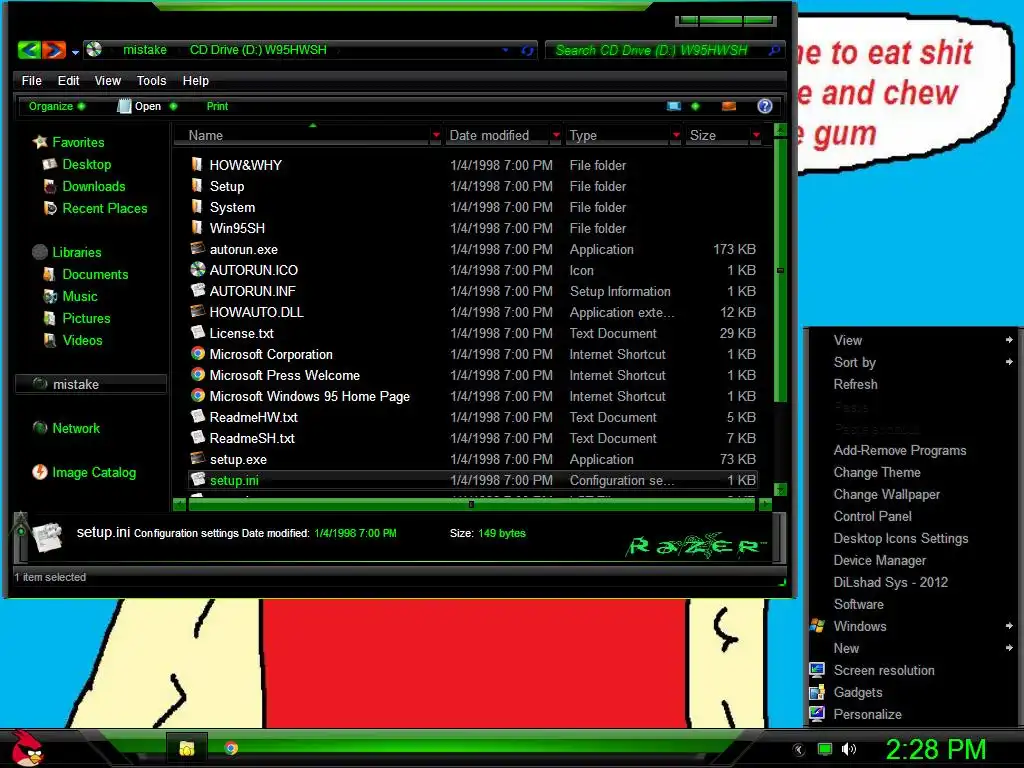Open Type column filter dropdown

(x=676, y=135)
